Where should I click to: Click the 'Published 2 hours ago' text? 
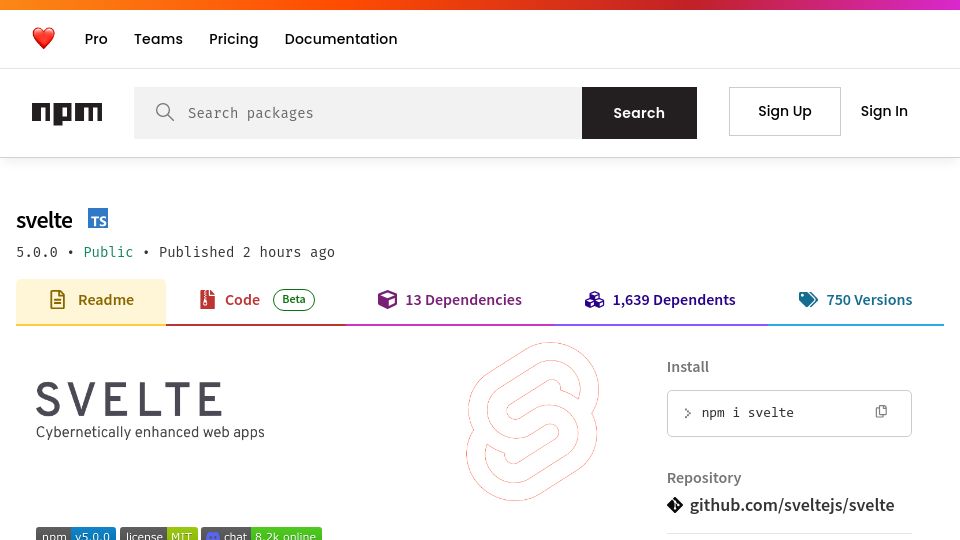click(x=247, y=252)
